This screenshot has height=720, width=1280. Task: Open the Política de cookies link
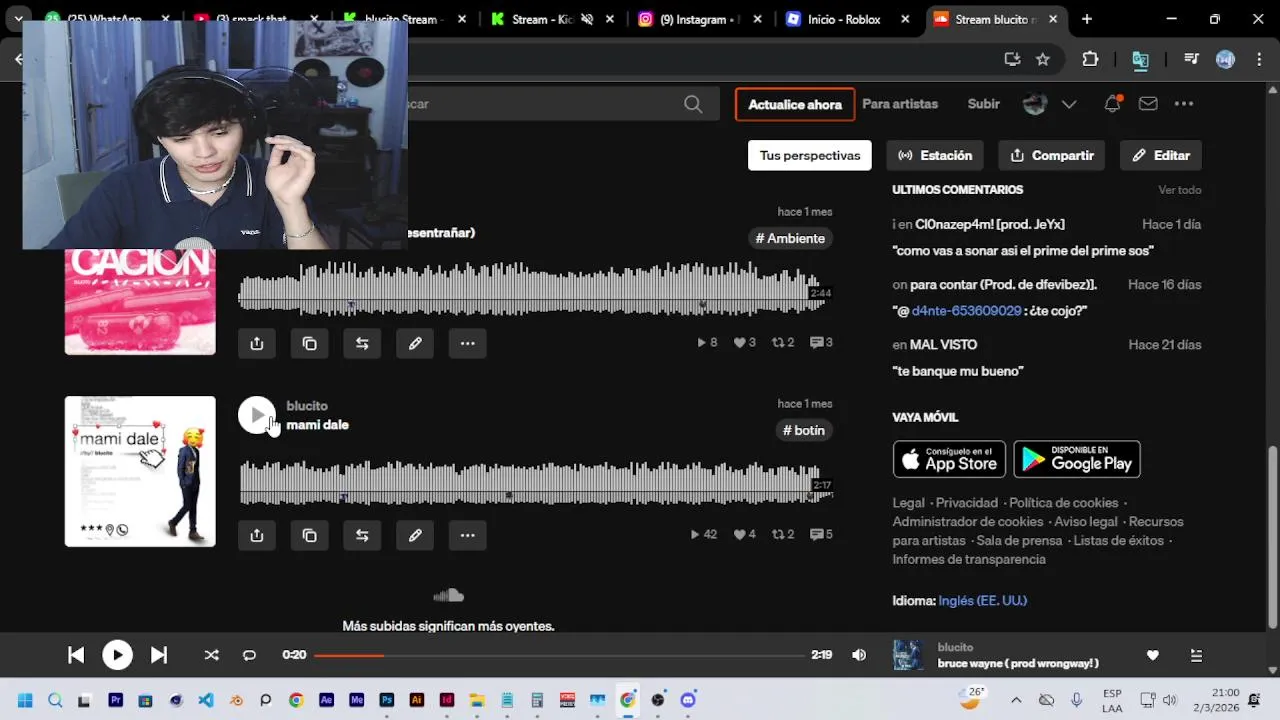click(x=1064, y=503)
